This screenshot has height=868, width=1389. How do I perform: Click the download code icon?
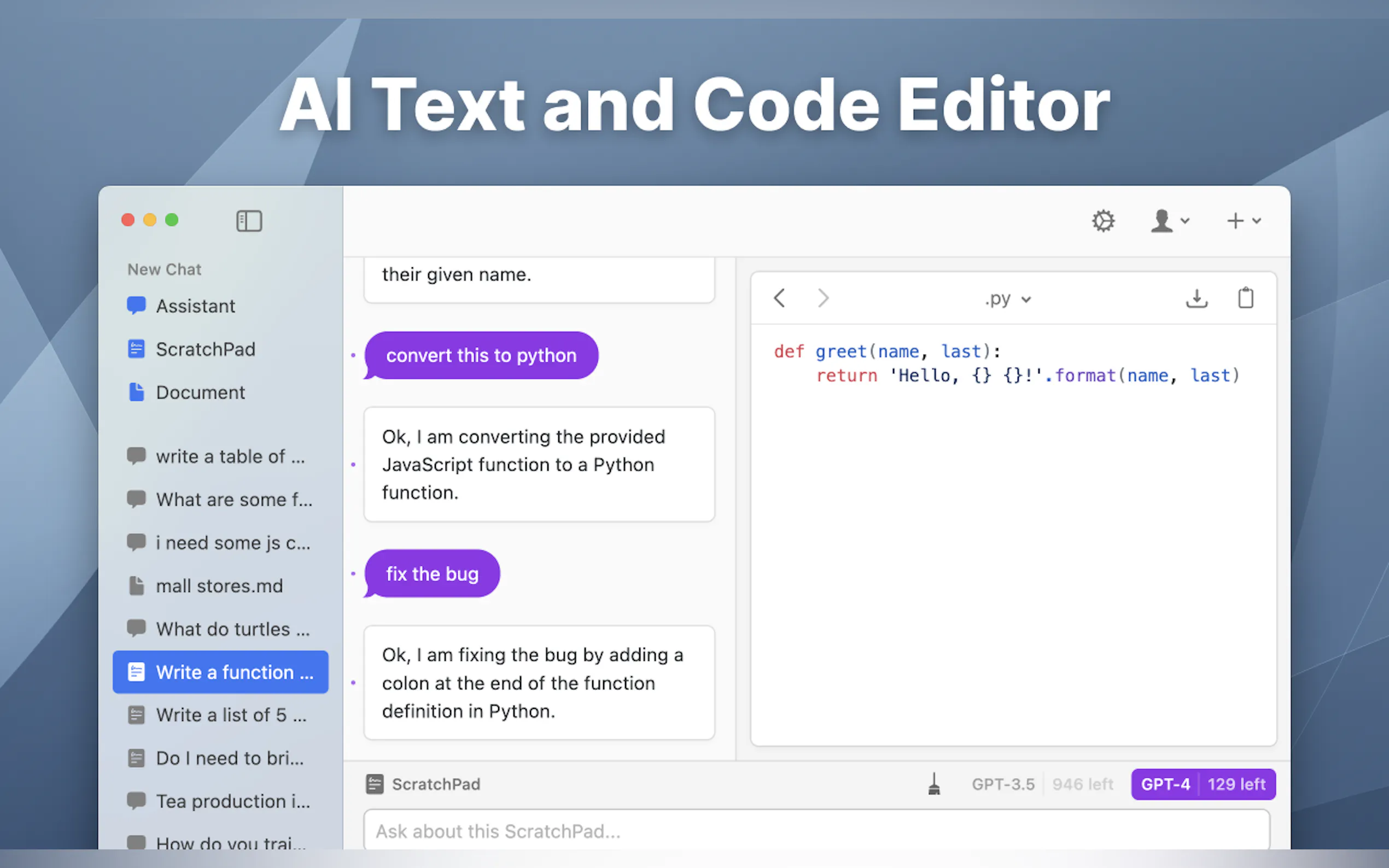tap(1197, 298)
